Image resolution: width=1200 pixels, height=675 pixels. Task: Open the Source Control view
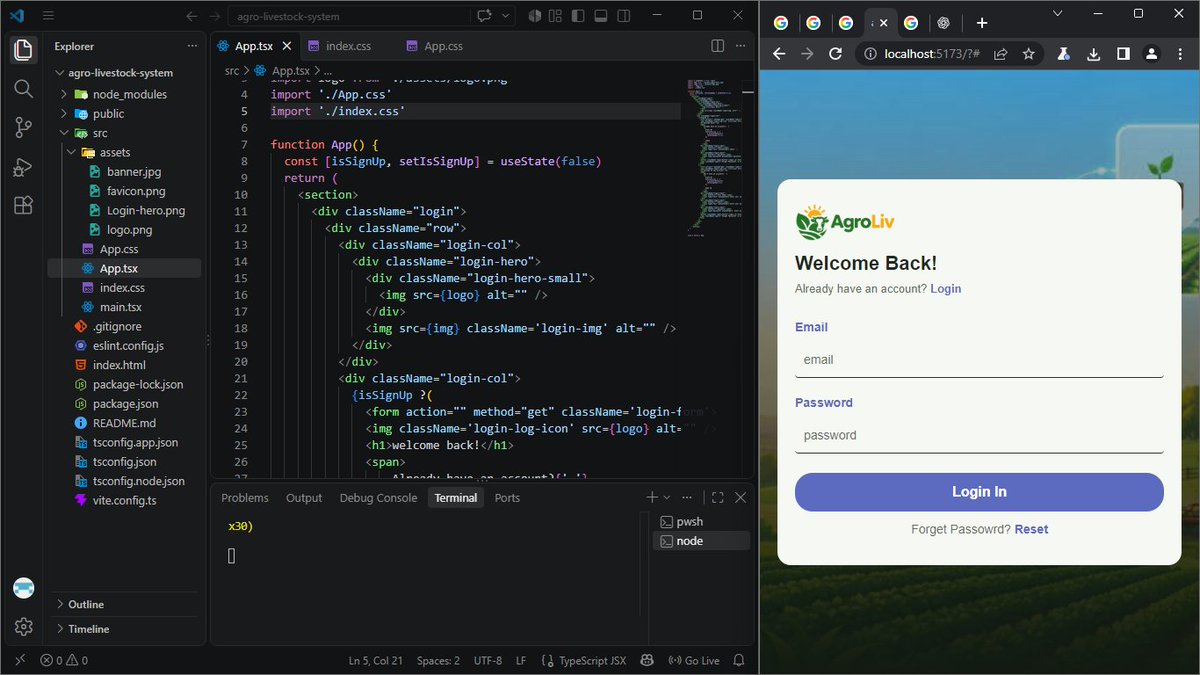24,127
